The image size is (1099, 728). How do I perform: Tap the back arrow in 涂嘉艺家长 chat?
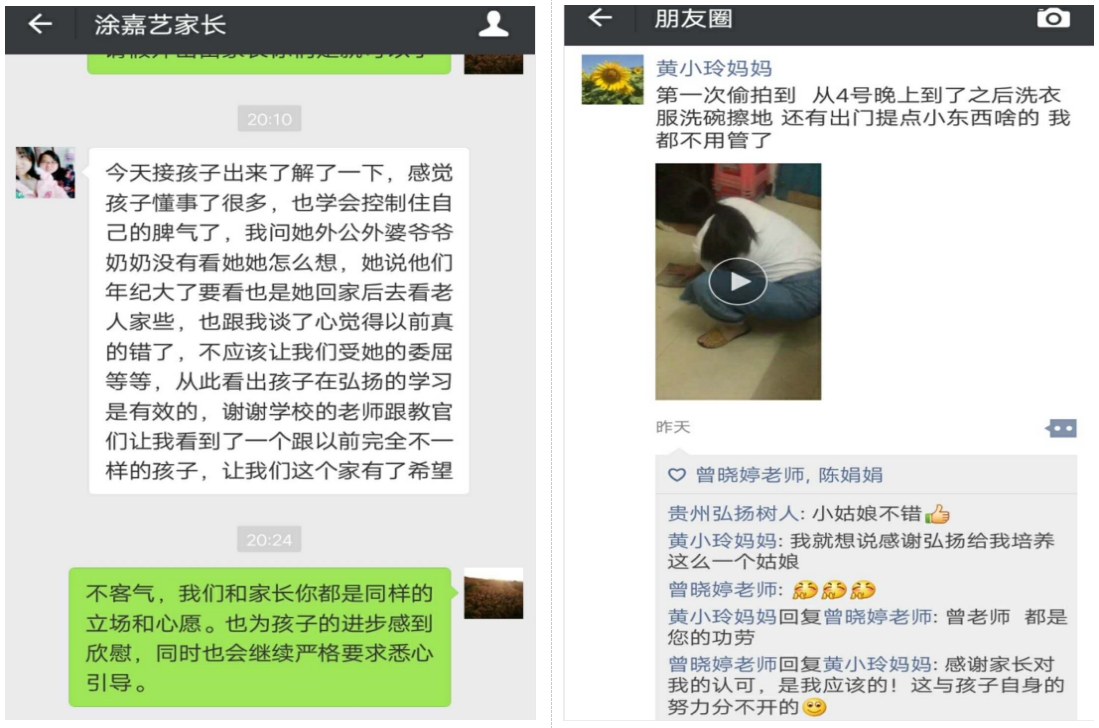(40, 25)
